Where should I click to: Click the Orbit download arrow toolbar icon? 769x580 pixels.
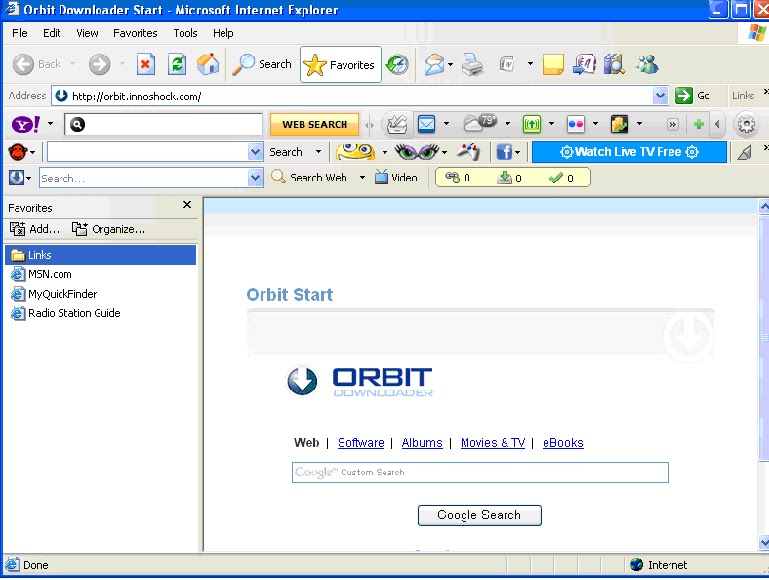16,177
